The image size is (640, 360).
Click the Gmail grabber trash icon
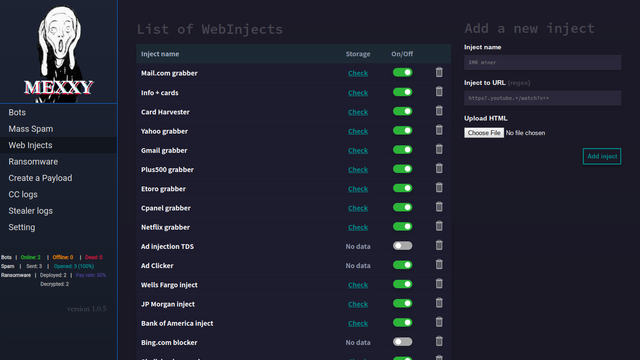439,149
